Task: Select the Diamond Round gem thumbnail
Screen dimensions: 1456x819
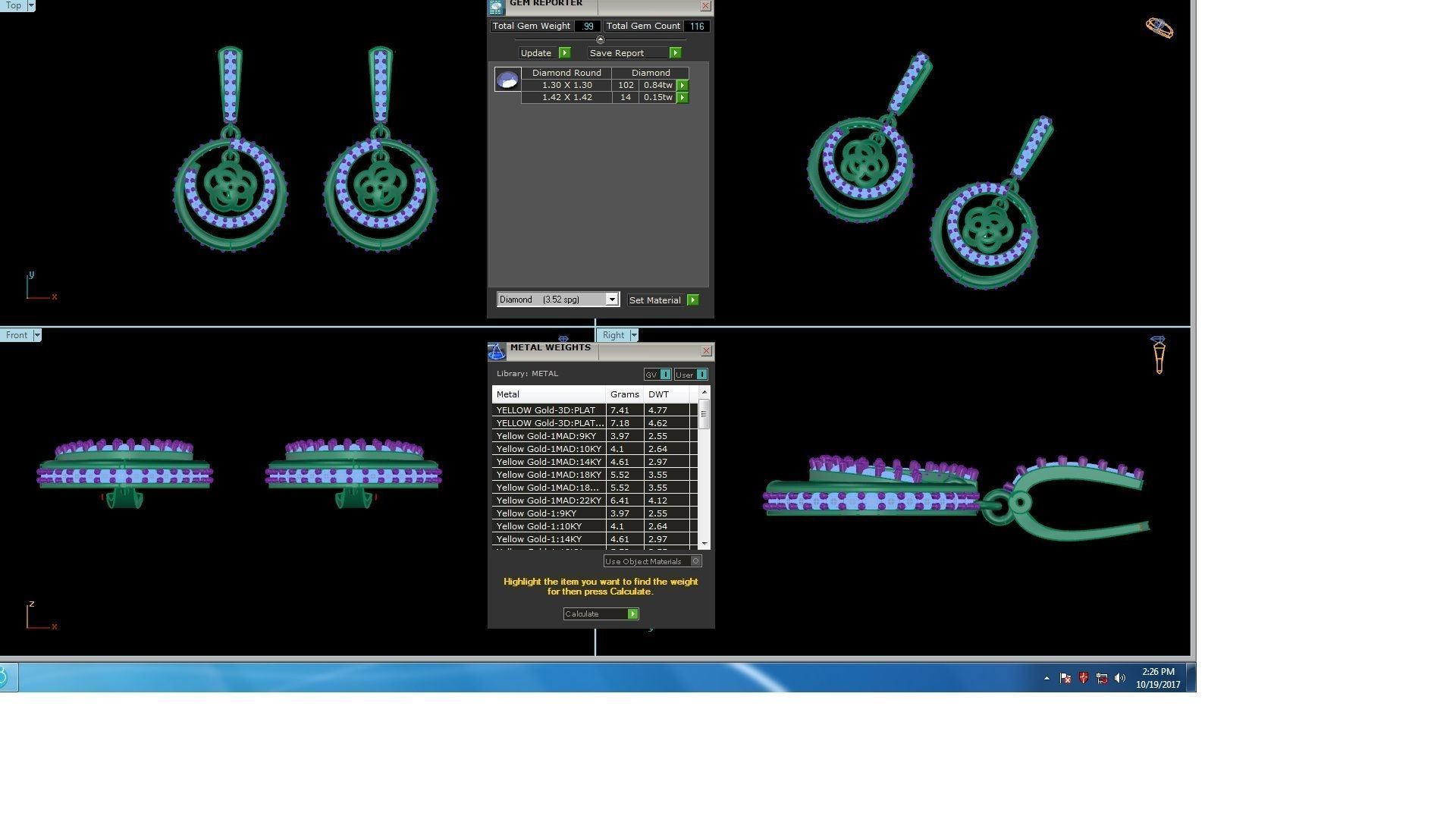Action: pyautogui.click(x=507, y=79)
